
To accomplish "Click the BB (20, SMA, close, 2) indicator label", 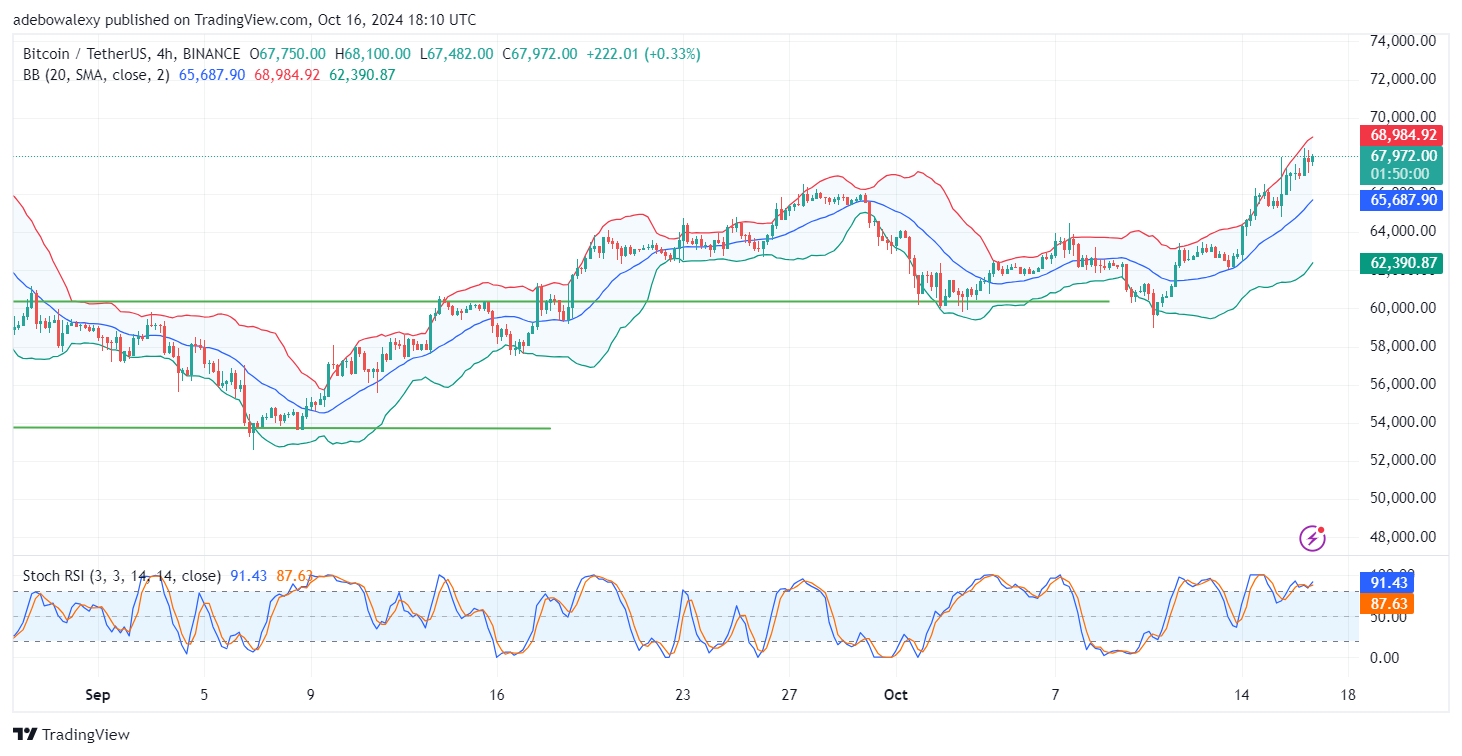I will click(98, 75).
